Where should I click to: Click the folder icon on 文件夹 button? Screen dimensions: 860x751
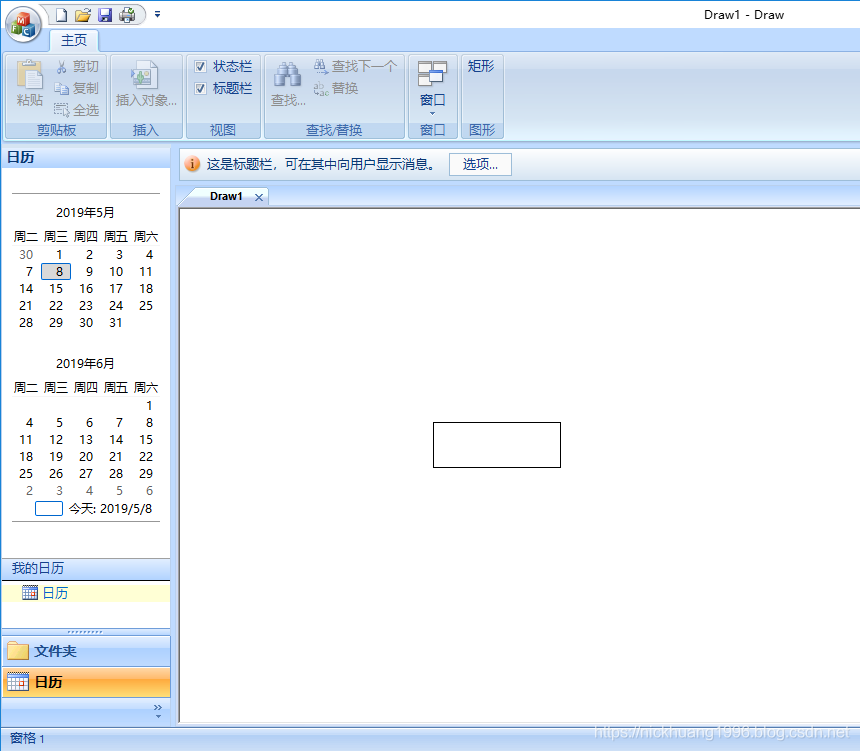(18, 651)
